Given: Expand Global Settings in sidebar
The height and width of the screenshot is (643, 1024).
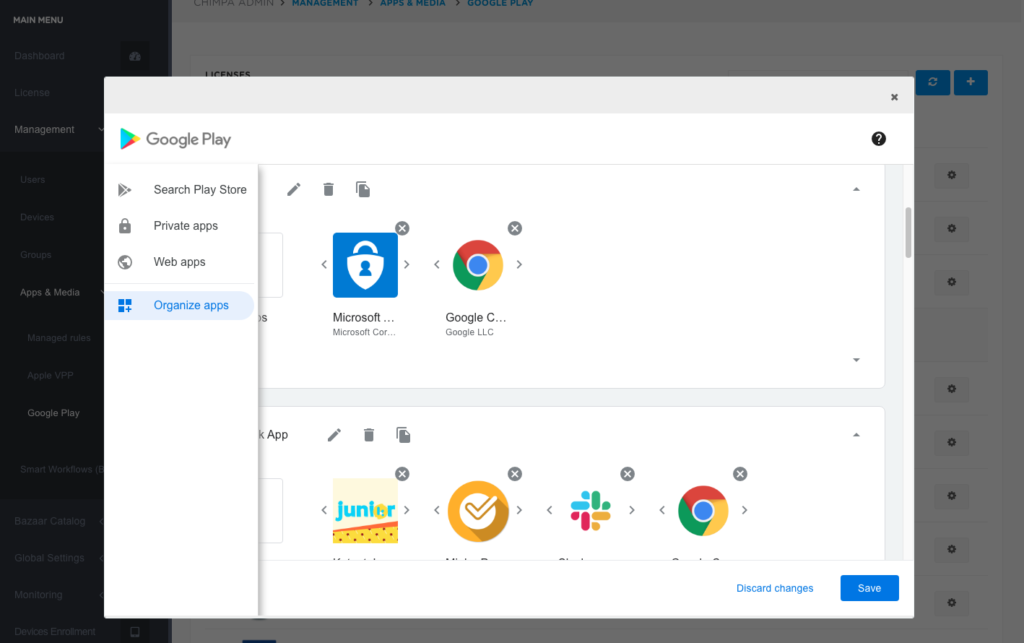Looking at the screenshot, I should (x=49, y=557).
